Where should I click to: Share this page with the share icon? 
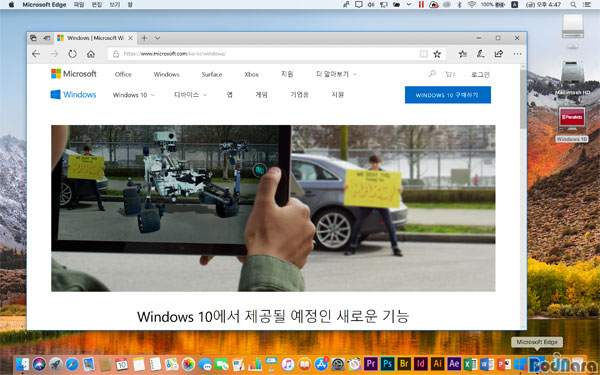coord(499,54)
